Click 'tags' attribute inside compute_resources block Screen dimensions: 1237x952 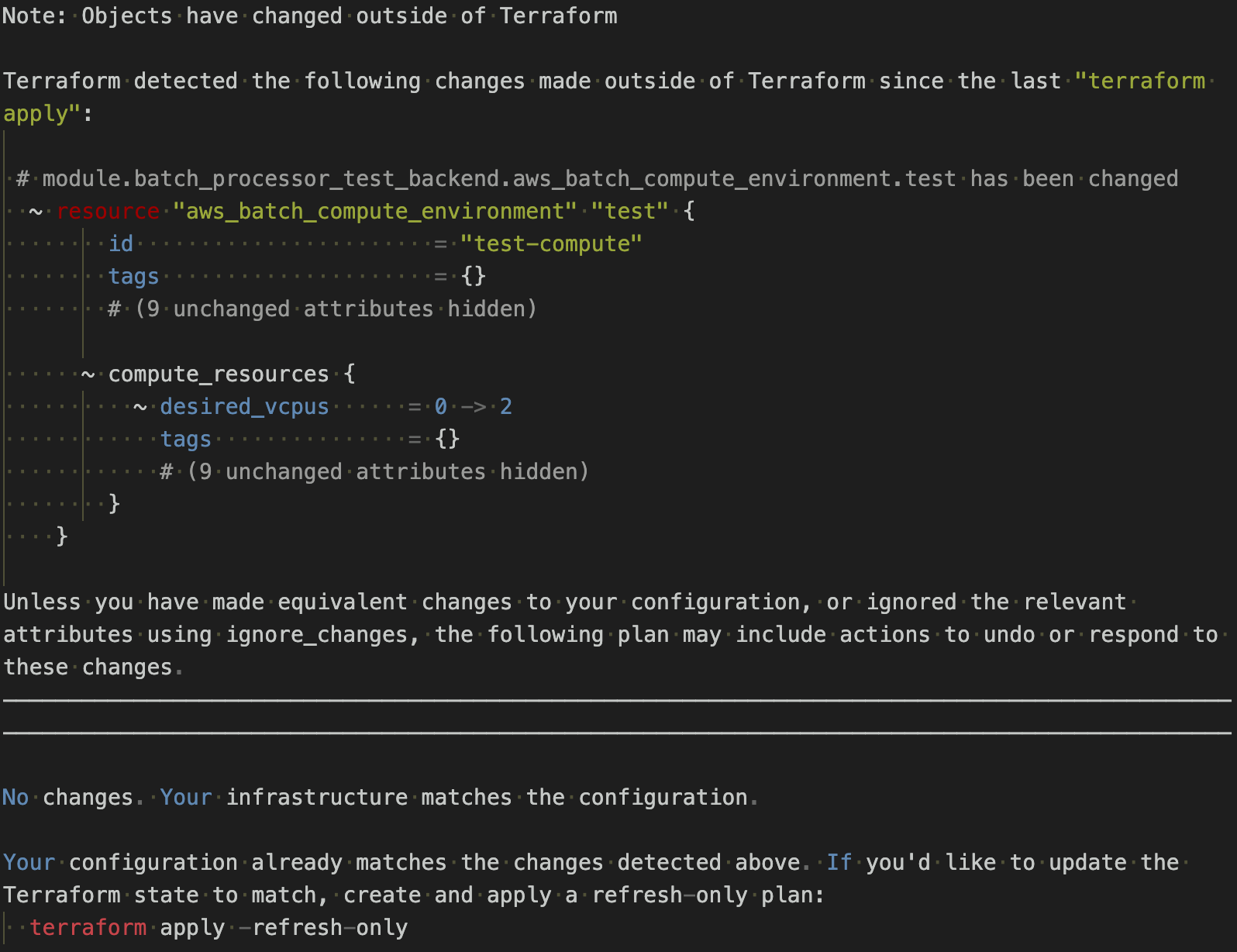pos(185,439)
